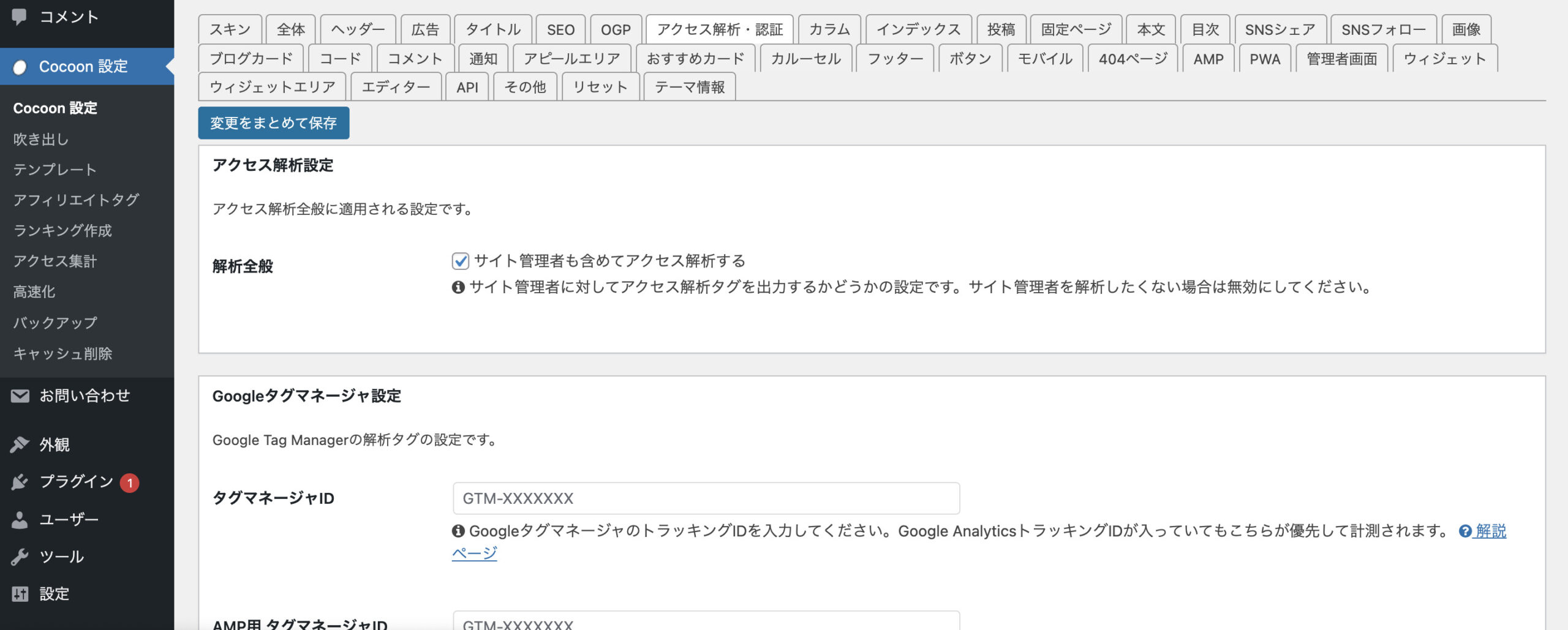Click the 設定 sliders icon
The height and width of the screenshot is (630, 1568).
point(20,594)
